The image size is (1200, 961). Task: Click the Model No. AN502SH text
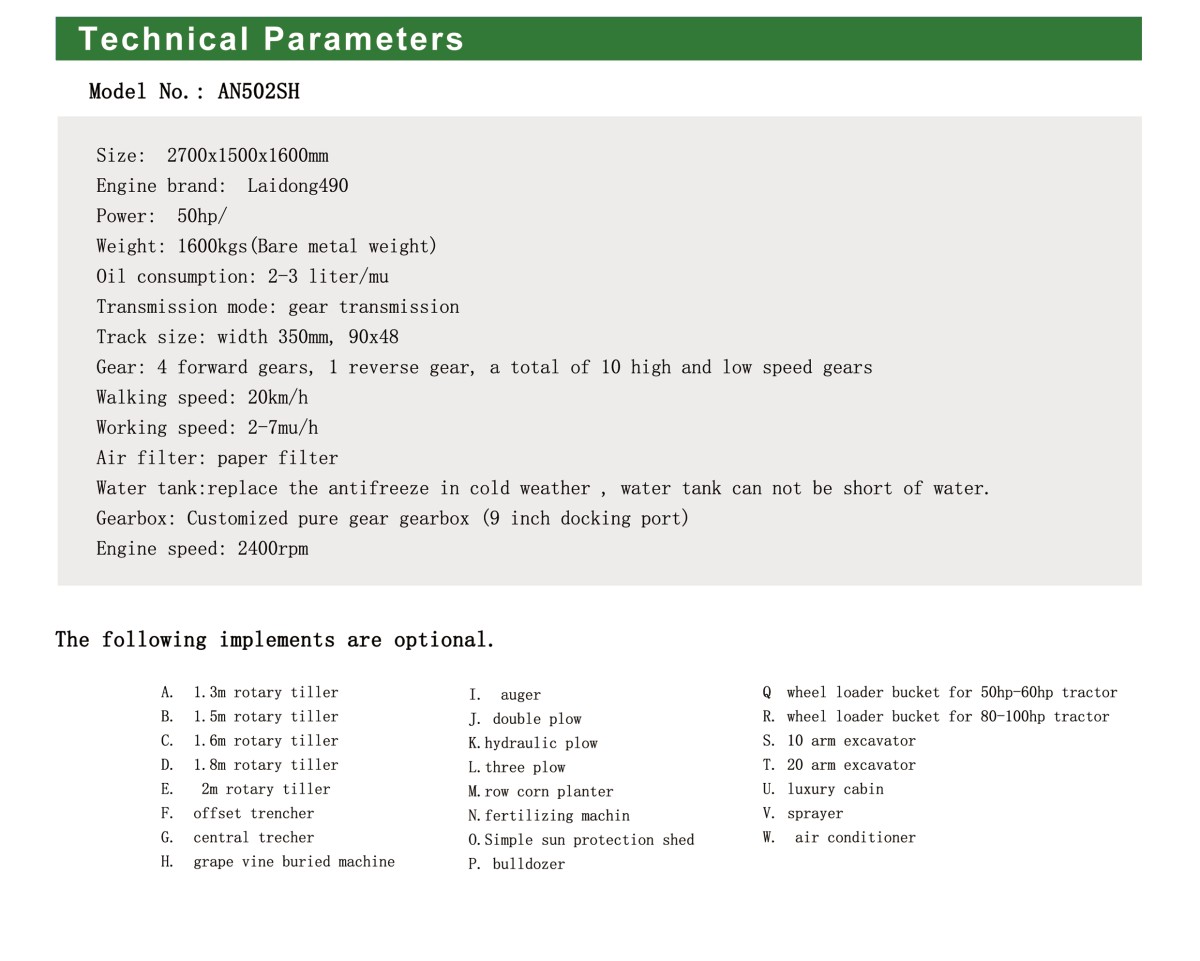[194, 92]
